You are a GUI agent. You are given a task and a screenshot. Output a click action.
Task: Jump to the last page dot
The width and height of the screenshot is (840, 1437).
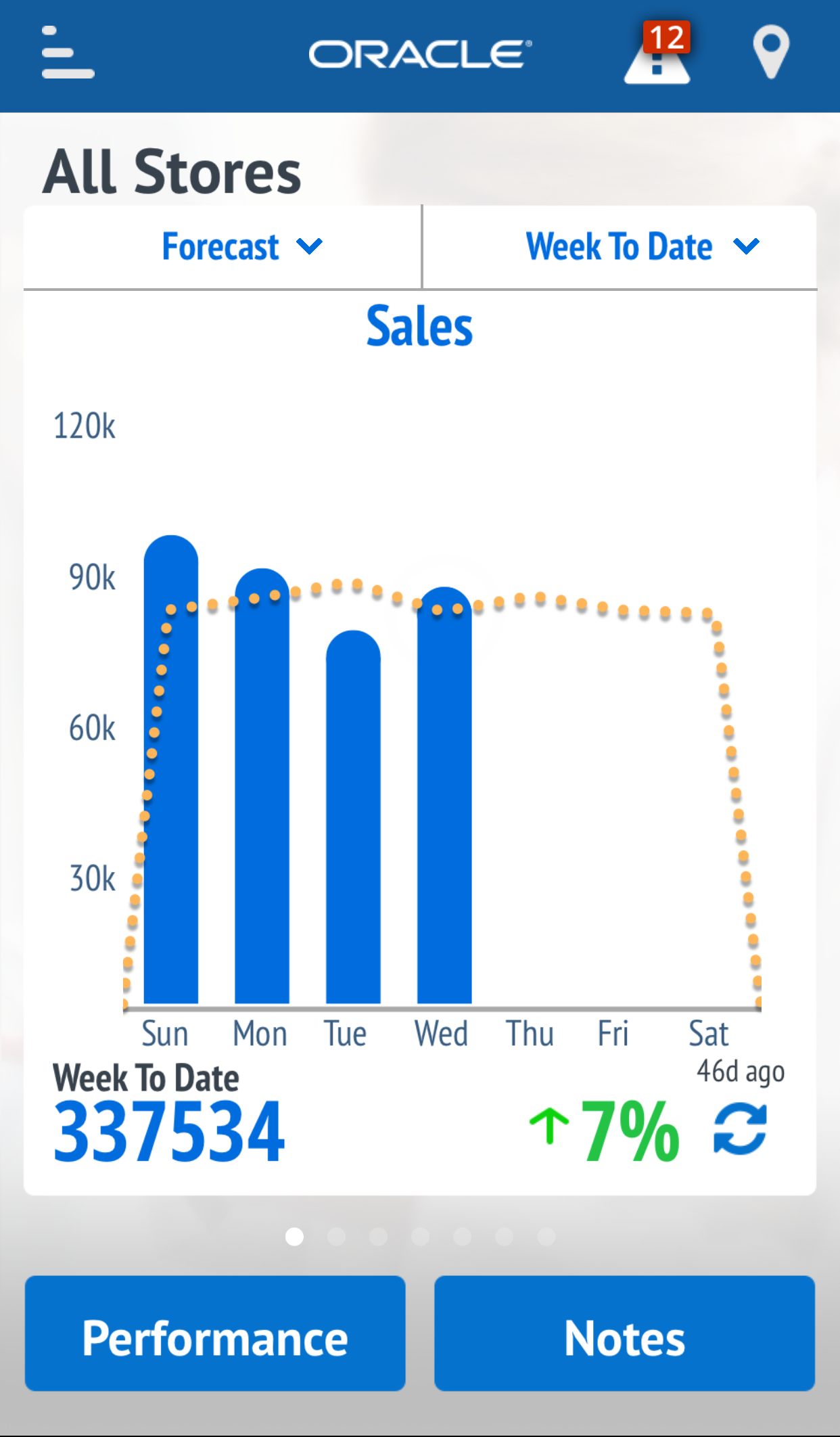tap(546, 1237)
